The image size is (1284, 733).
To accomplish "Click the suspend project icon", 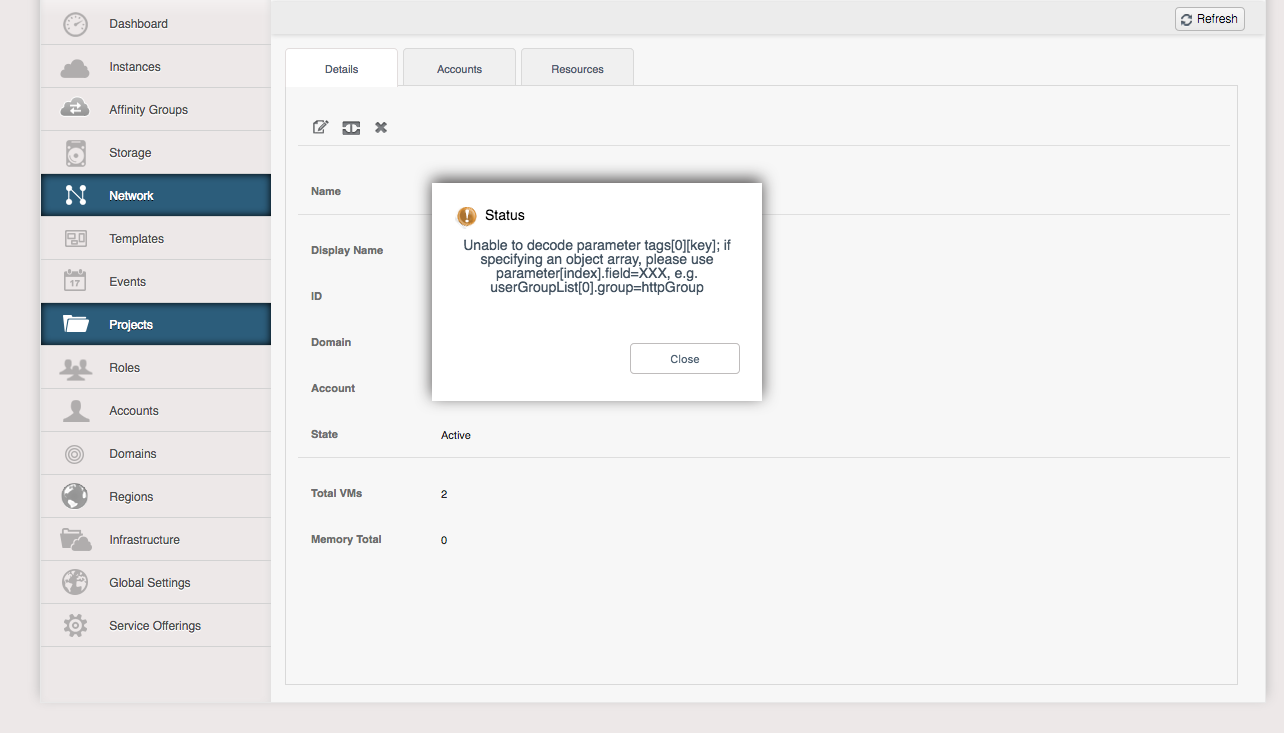I will point(351,128).
